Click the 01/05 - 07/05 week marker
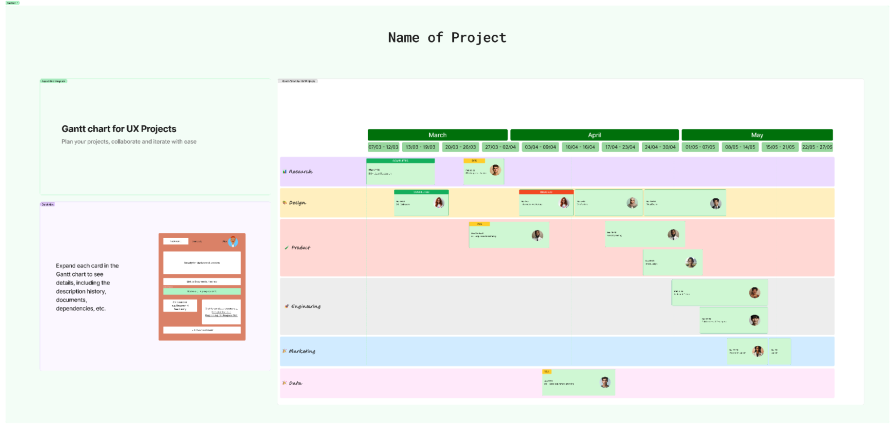895x429 pixels. [x=699, y=147]
